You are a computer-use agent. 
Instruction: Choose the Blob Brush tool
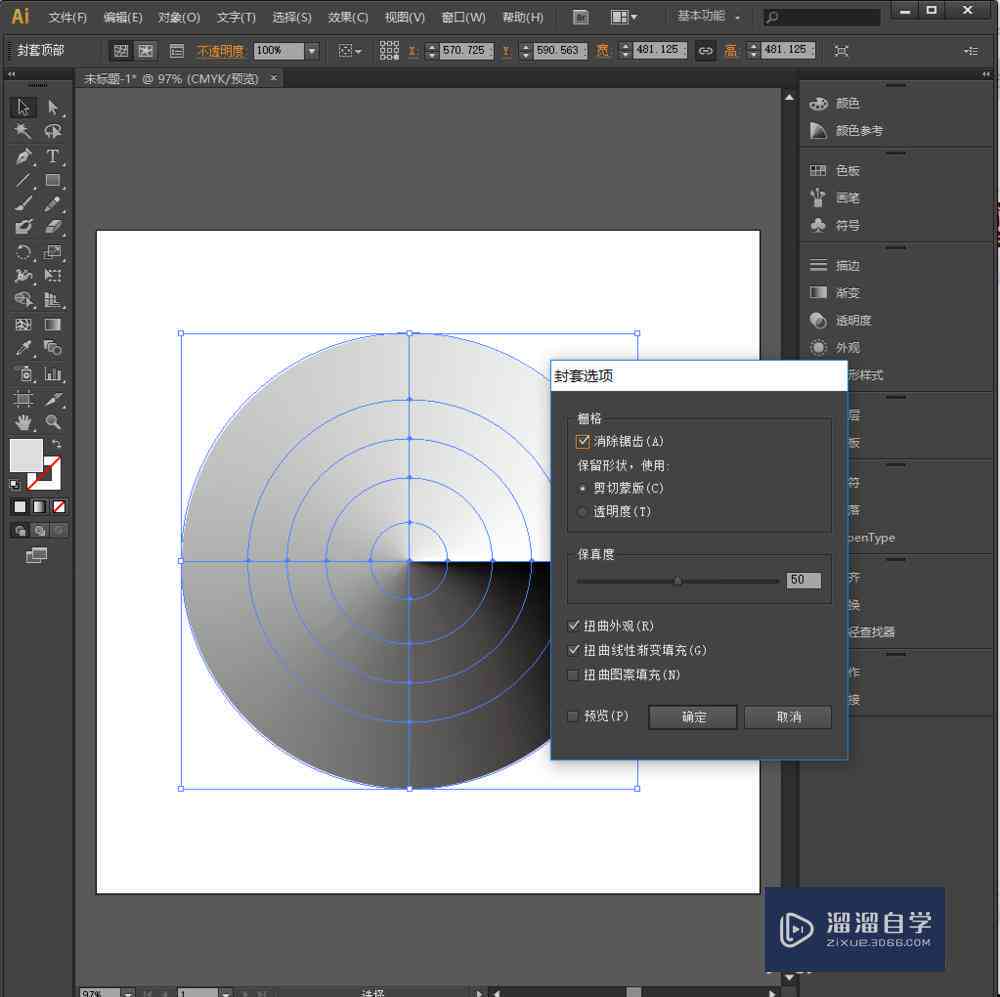point(23,227)
